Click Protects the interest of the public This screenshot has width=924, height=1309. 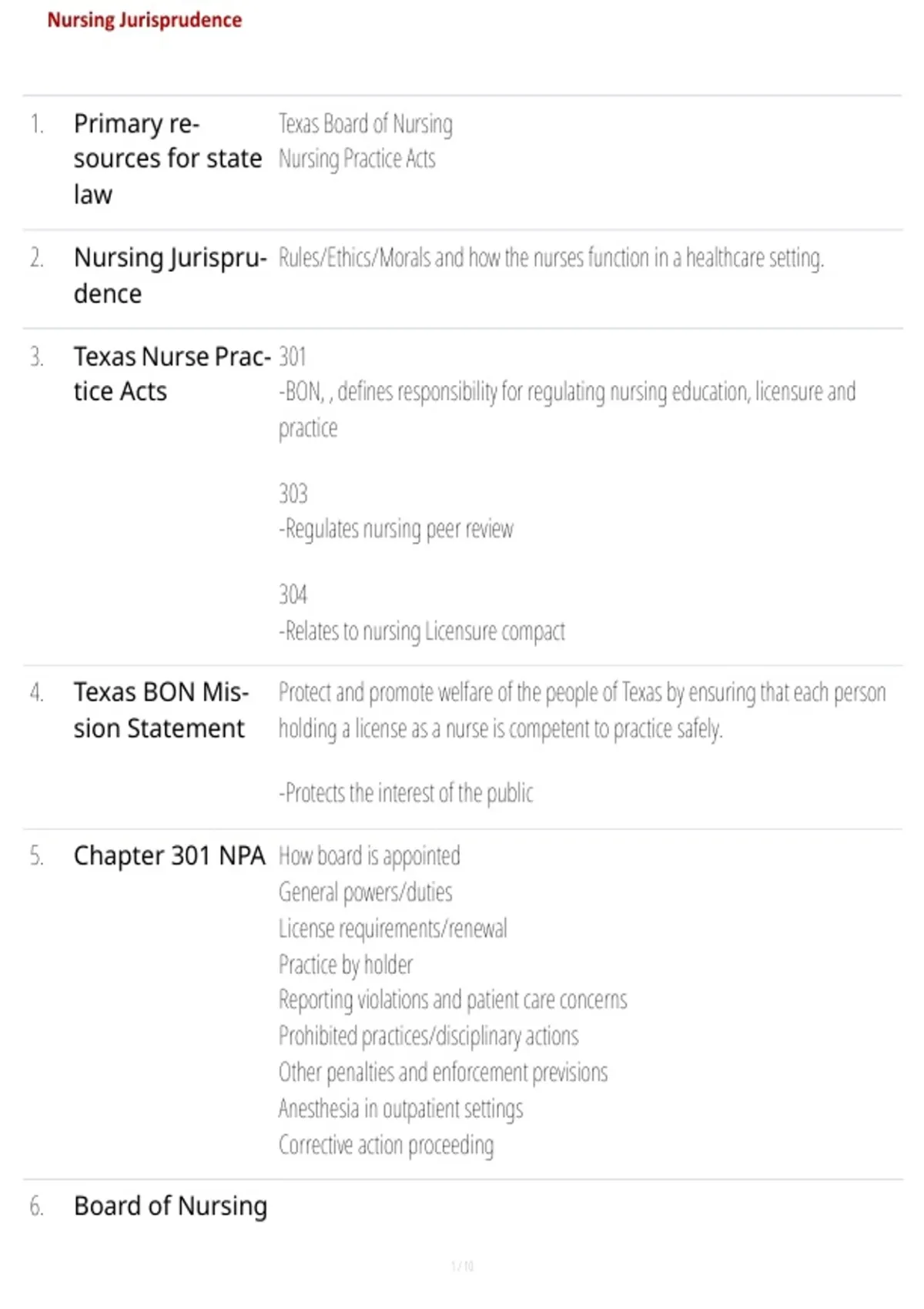(x=406, y=793)
